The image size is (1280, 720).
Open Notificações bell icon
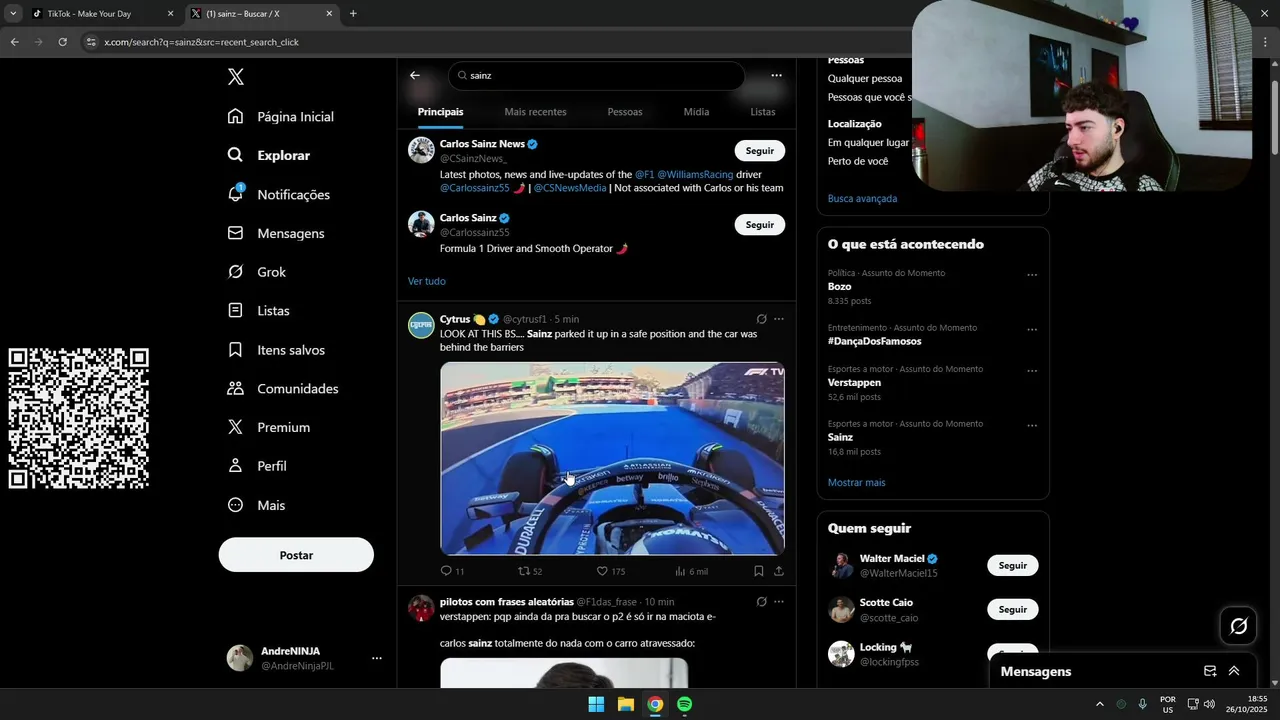pos(235,194)
